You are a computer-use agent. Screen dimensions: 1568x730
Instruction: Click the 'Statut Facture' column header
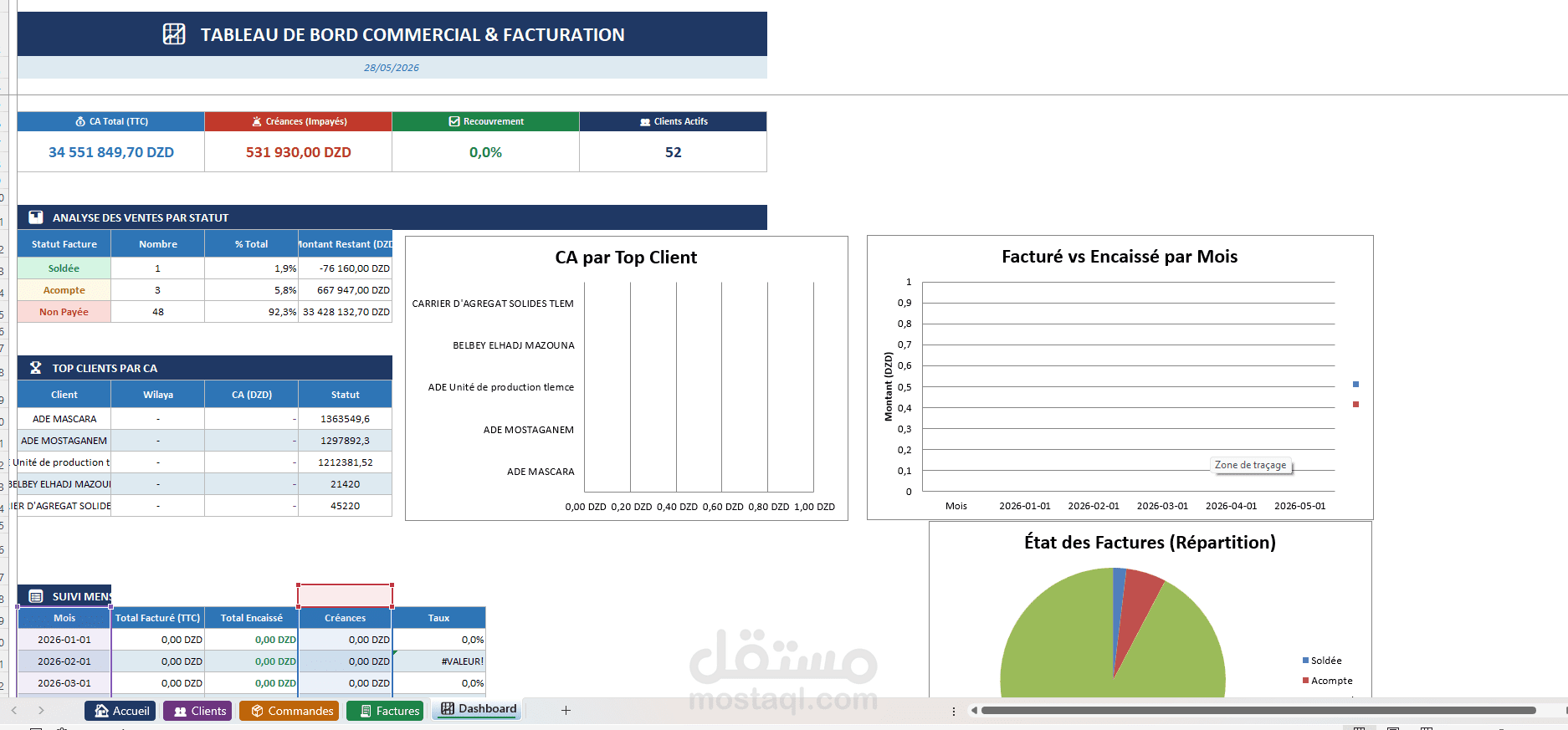[x=64, y=244]
